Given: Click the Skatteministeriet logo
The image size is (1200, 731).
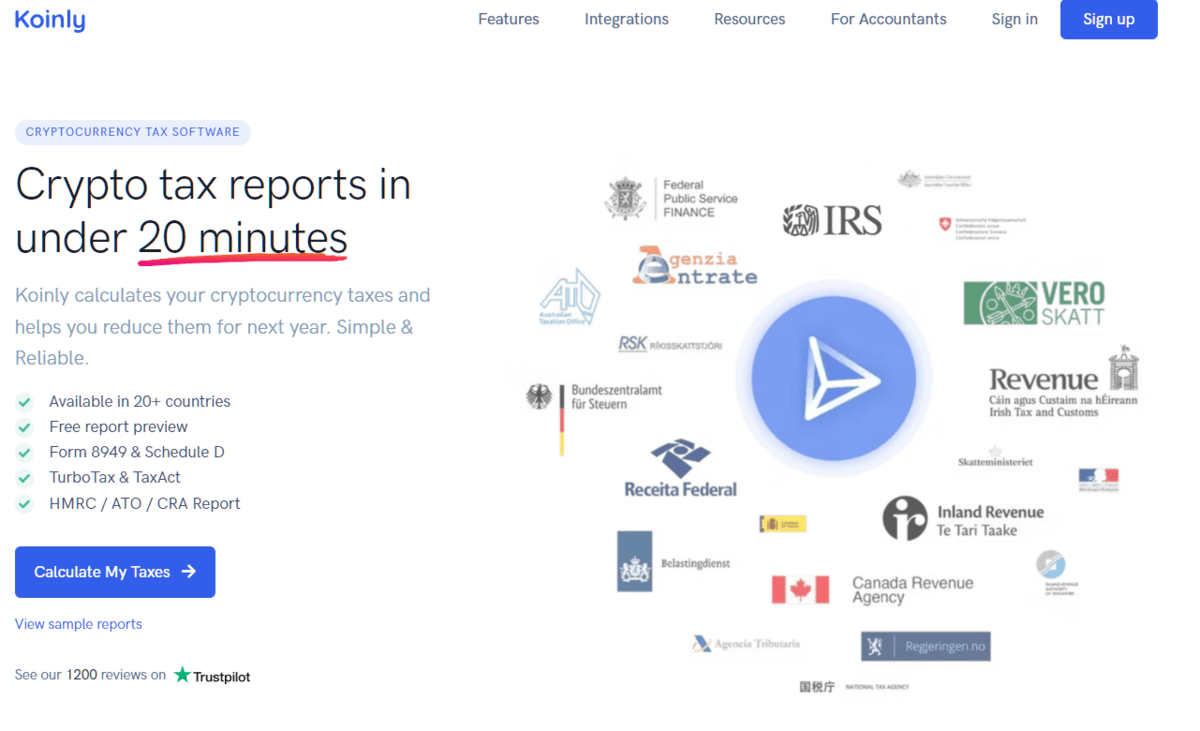Looking at the screenshot, I should [x=995, y=459].
